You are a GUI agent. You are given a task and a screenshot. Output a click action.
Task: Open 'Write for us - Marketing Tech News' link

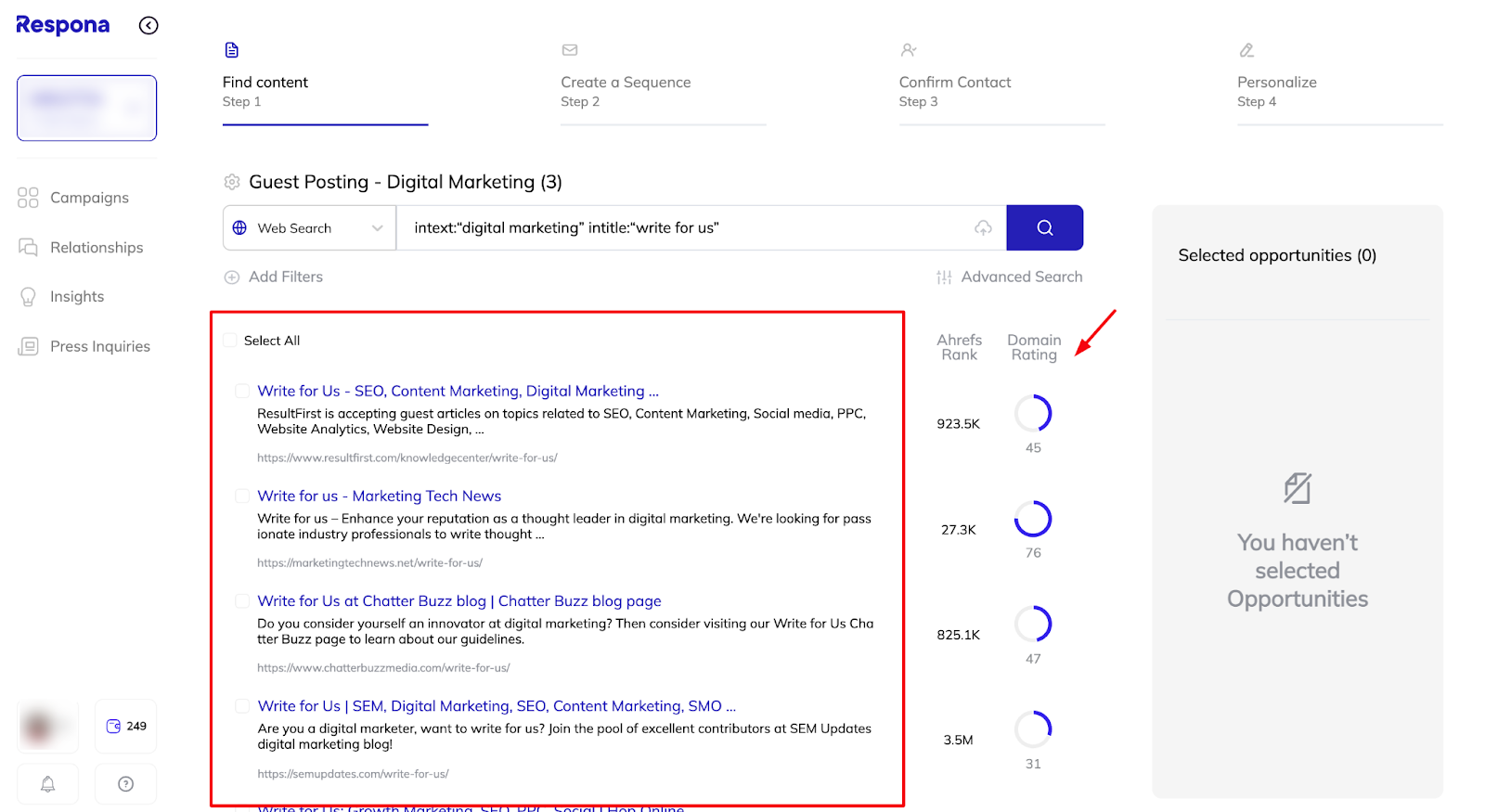tap(380, 496)
